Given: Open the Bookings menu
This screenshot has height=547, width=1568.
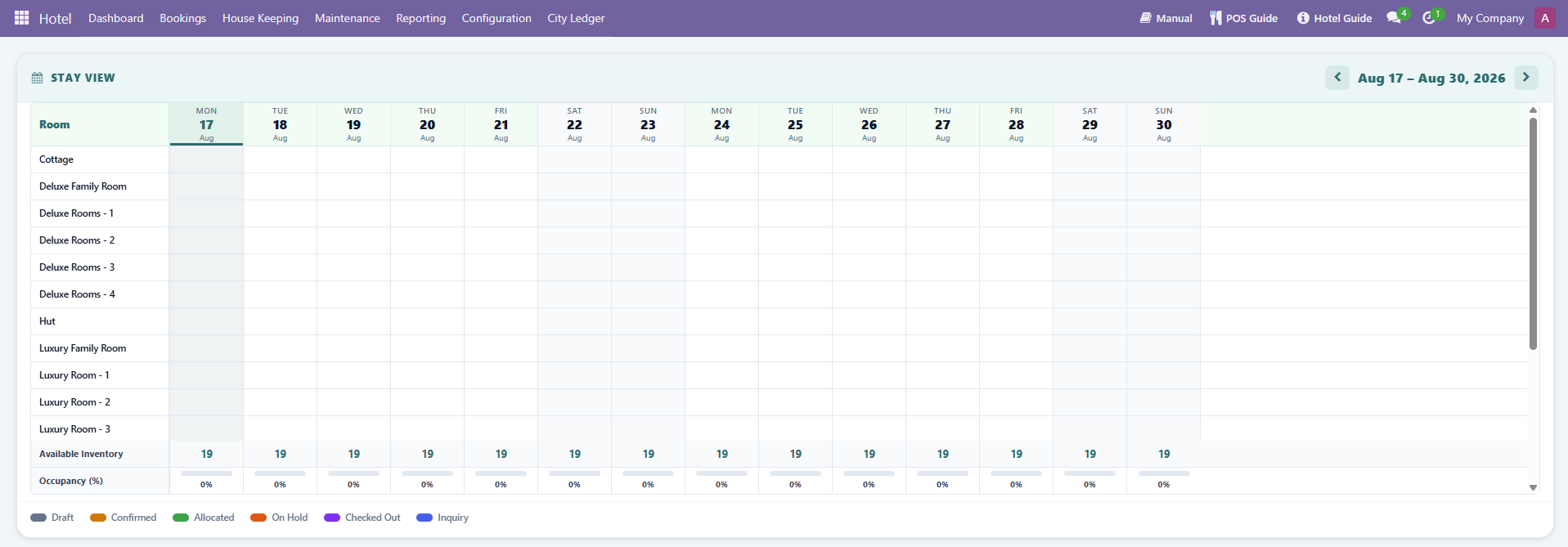Looking at the screenshot, I should [x=182, y=18].
